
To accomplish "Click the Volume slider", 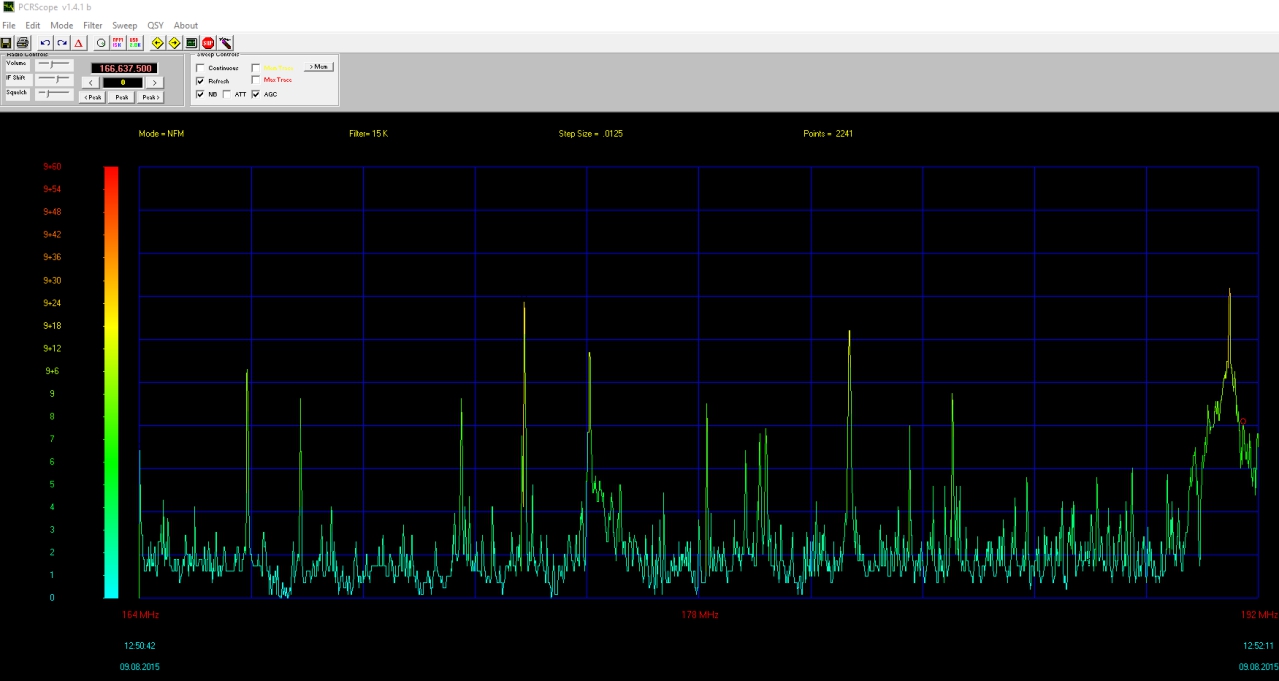I will 53,64.
